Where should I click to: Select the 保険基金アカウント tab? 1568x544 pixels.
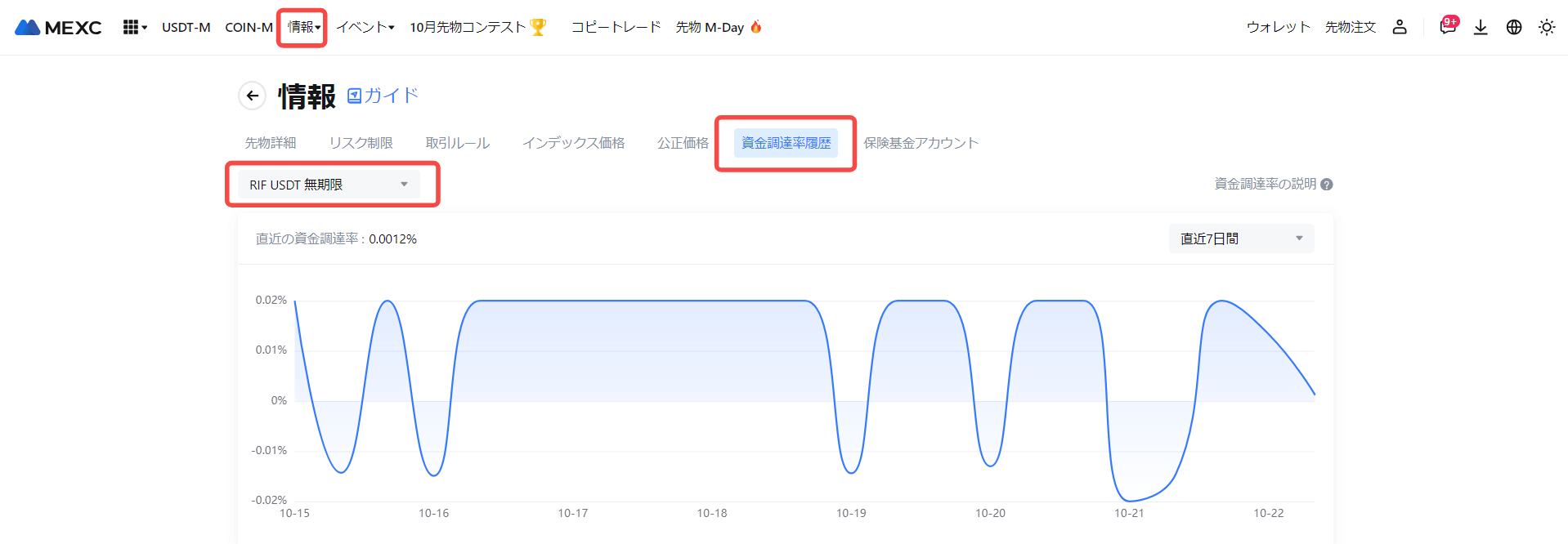[x=921, y=143]
